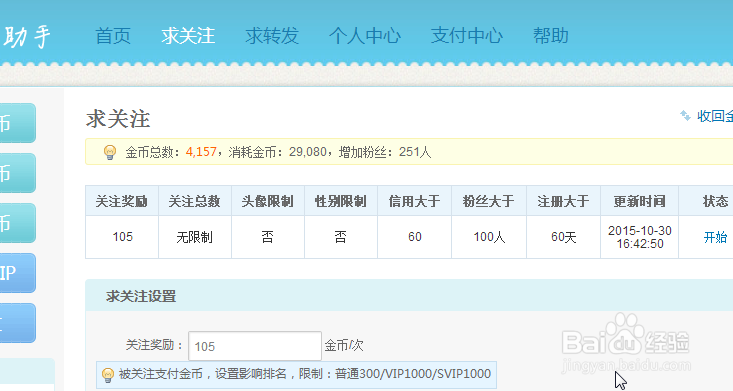Click the 60 cell under 信用大于
This screenshot has height=391, width=733.
pyautogui.click(x=415, y=237)
